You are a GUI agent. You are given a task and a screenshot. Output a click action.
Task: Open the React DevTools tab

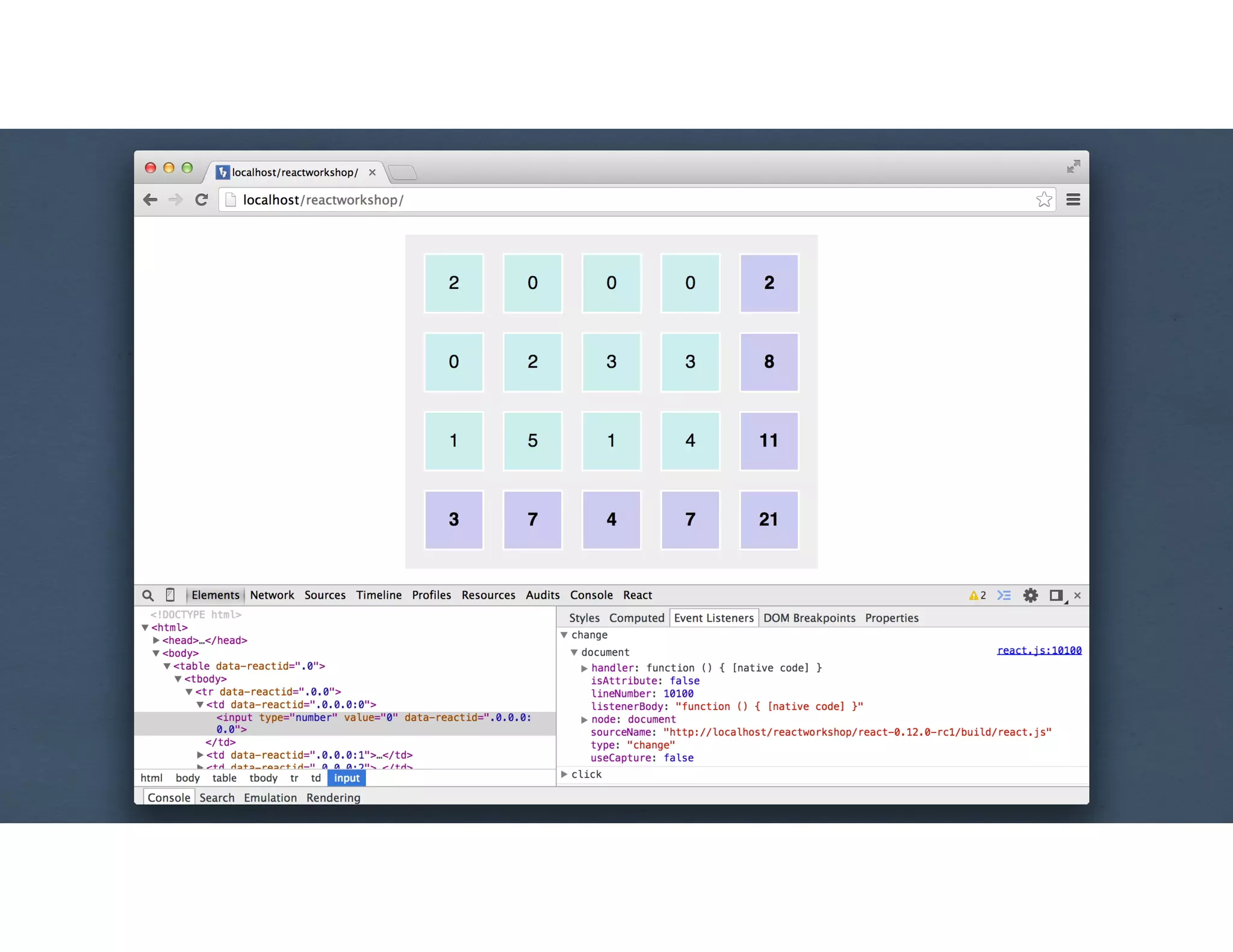pos(637,595)
